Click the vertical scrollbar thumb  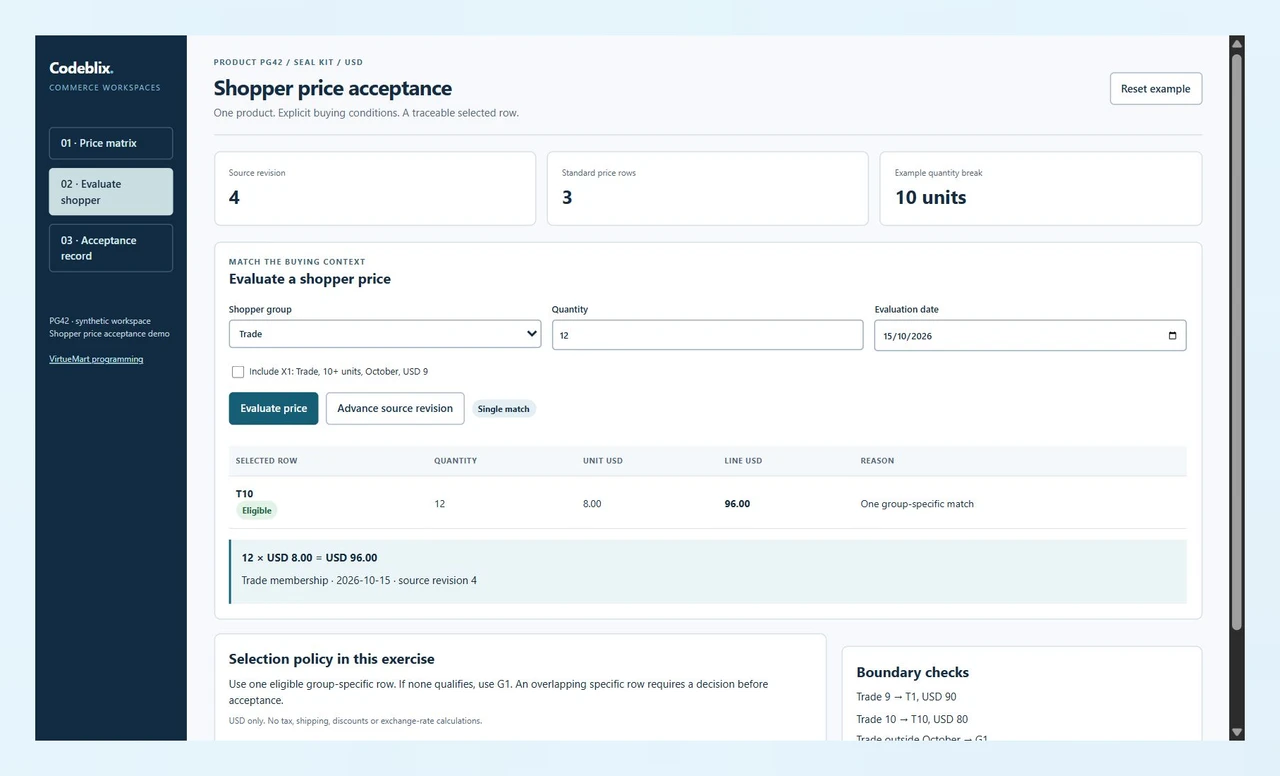tap(1237, 342)
